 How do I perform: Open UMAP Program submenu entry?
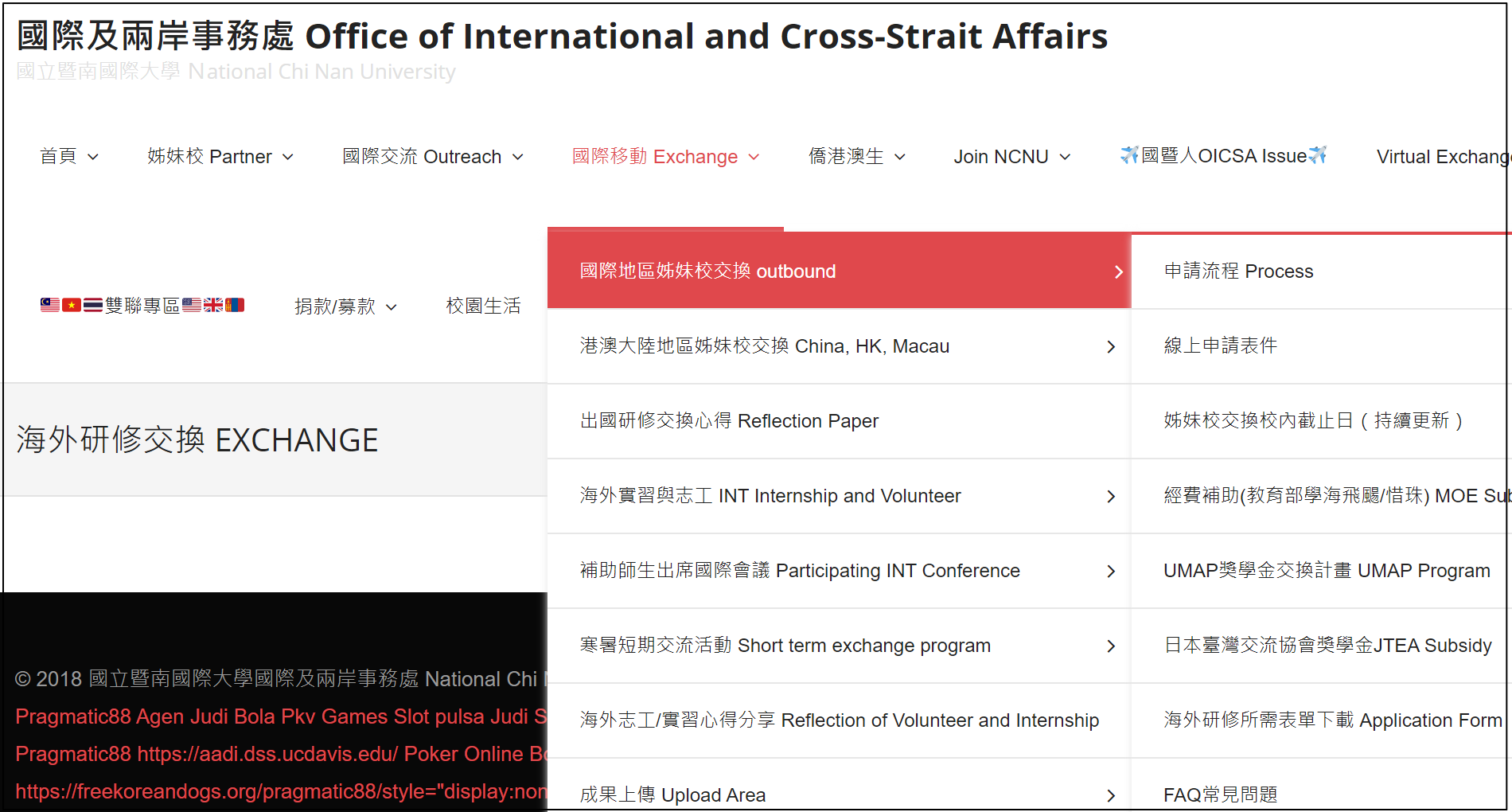1326,571
